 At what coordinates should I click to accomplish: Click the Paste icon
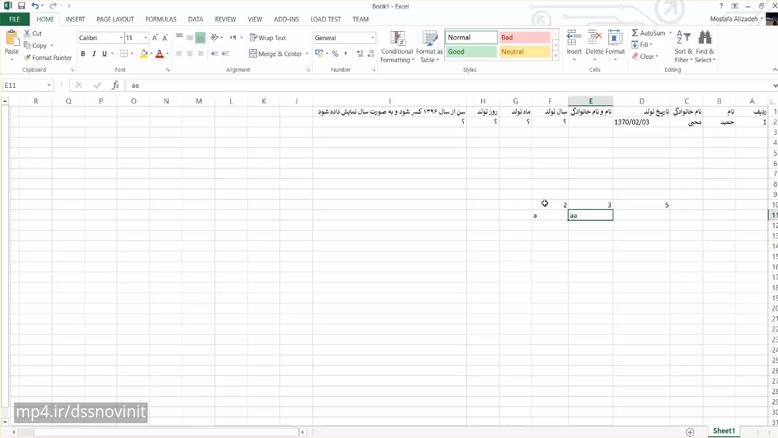[x=12, y=40]
